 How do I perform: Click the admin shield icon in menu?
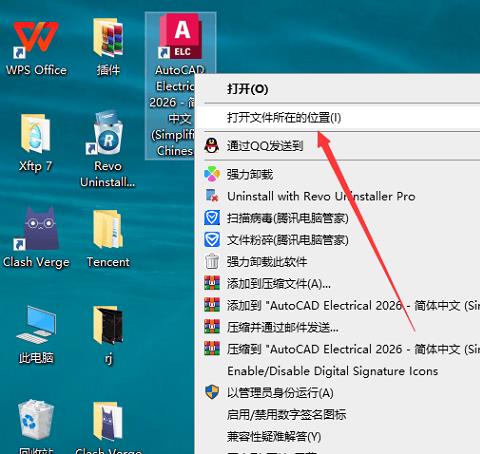point(212,392)
